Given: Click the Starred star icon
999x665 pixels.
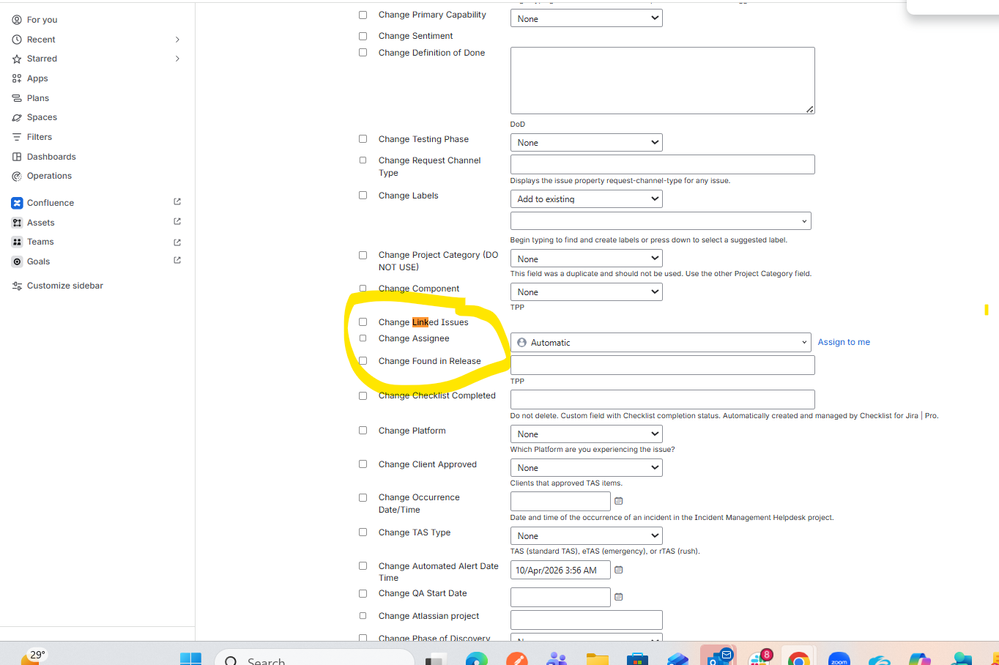Looking at the screenshot, I should (x=17, y=59).
